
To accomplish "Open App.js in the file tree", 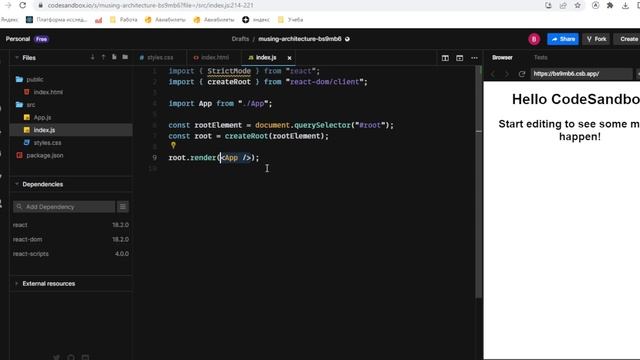I will (x=42, y=118).
